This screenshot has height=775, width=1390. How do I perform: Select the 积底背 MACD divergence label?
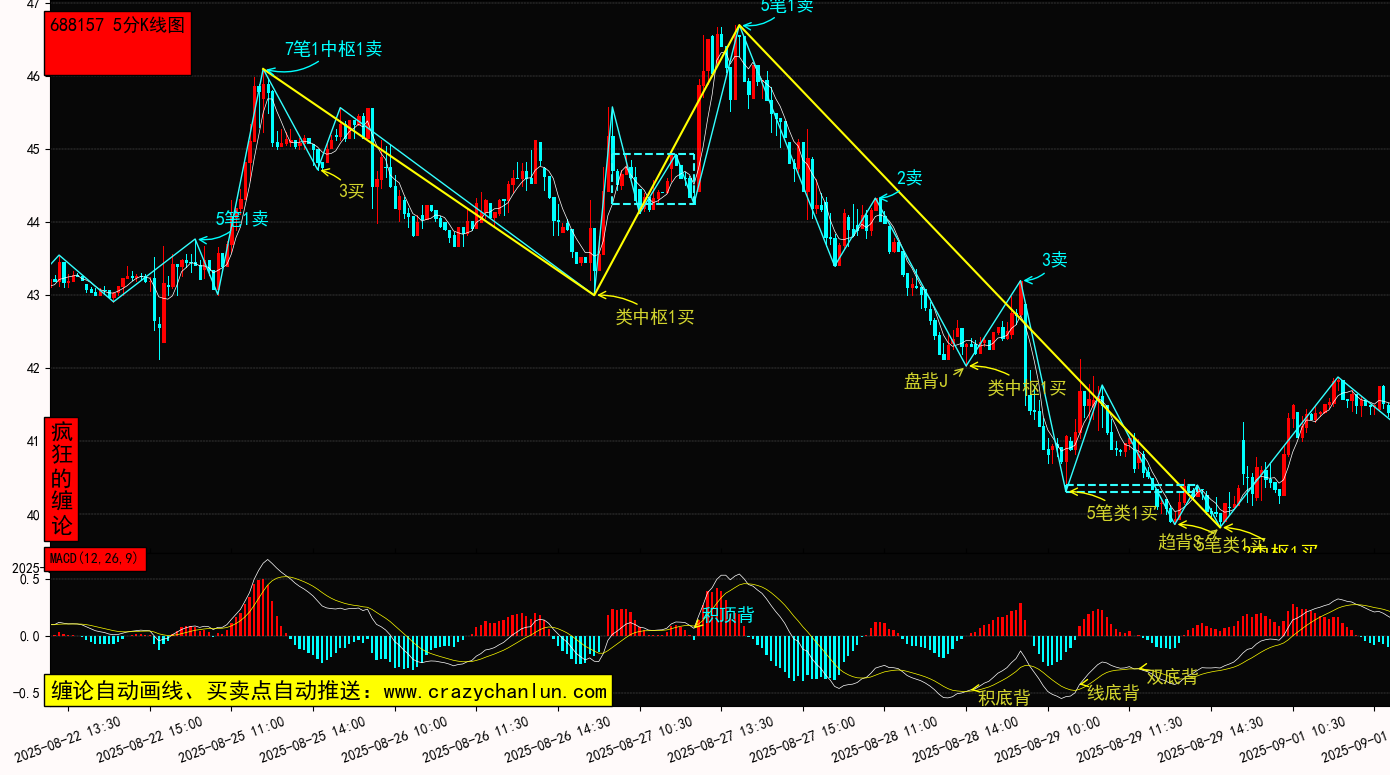pyautogui.click(x=1004, y=697)
